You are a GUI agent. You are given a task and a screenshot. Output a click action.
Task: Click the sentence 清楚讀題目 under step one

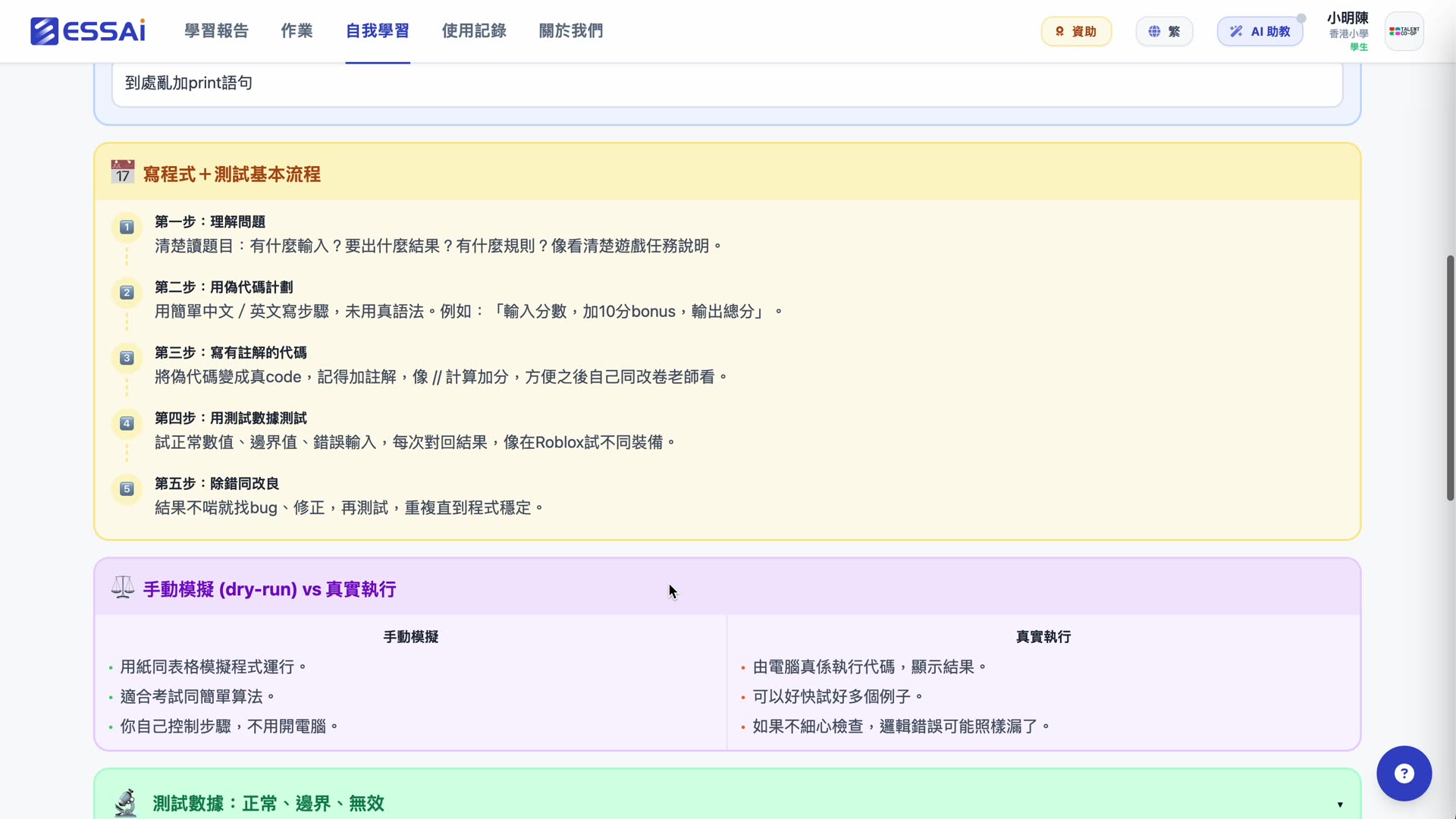click(438, 246)
